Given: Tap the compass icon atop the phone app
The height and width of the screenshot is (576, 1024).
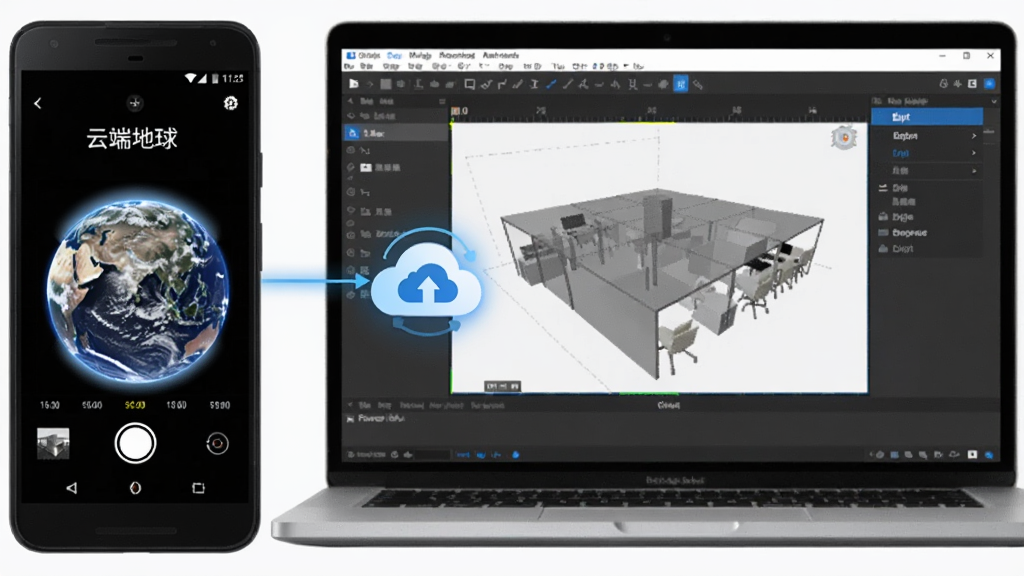Looking at the screenshot, I should tap(135, 103).
